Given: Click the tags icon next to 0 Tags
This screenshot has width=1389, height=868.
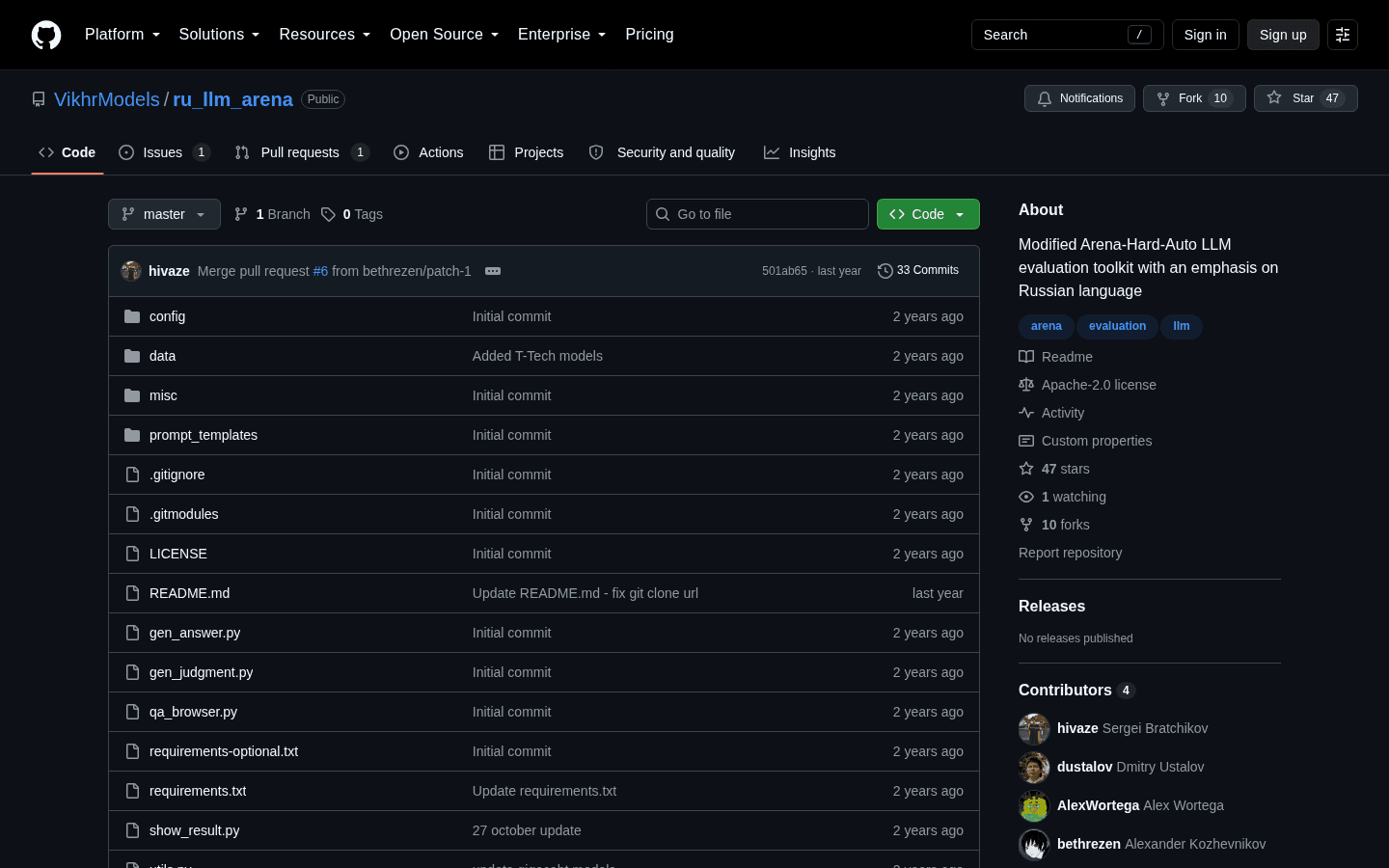Looking at the screenshot, I should (x=328, y=214).
